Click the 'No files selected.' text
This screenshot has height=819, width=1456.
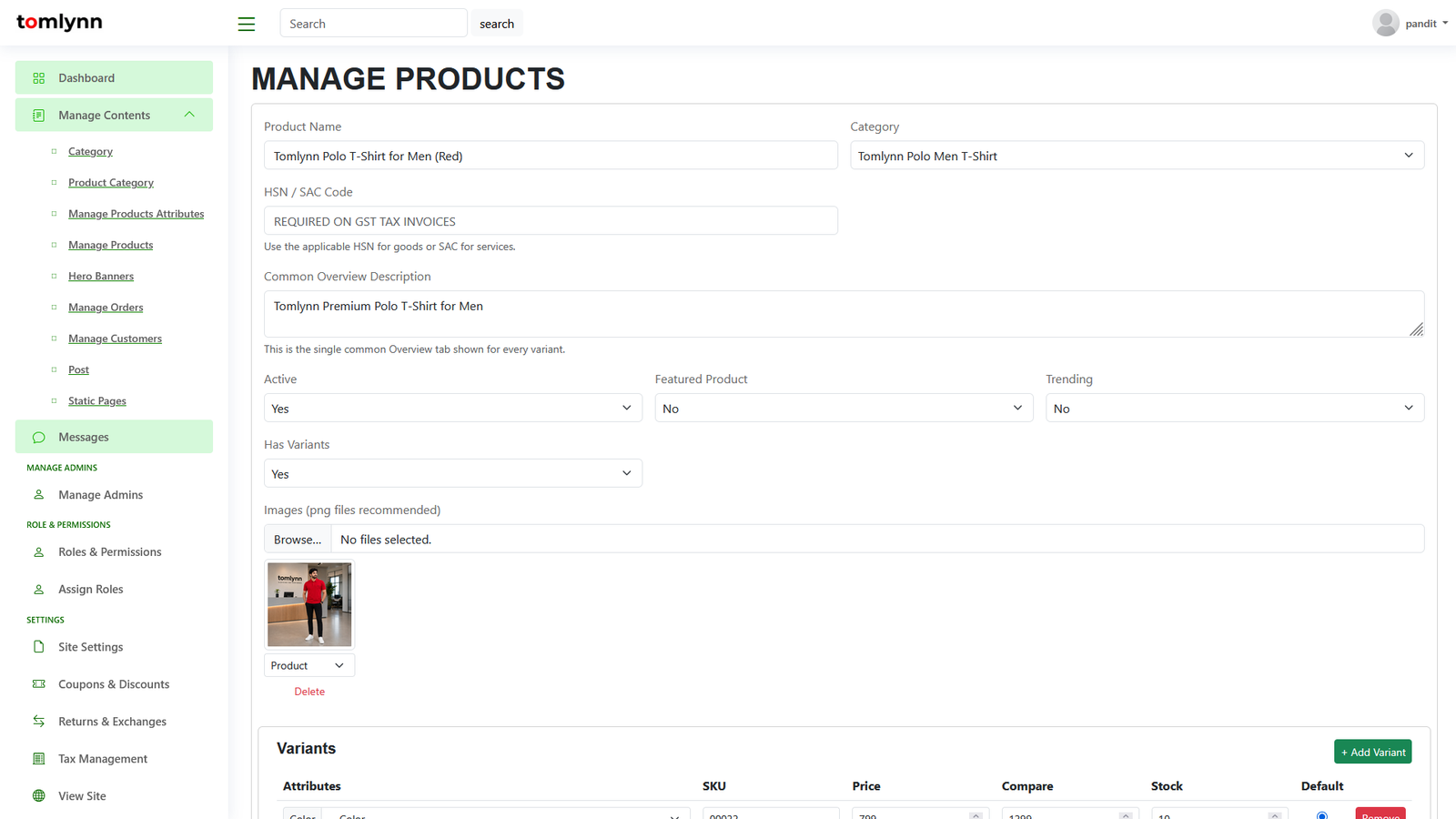tap(386, 540)
